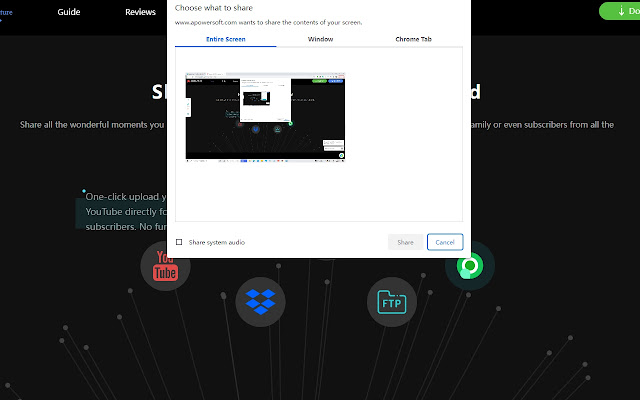The width and height of the screenshot is (640, 400).
Task: Click the YouTube upload icon
Action: coord(165,266)
